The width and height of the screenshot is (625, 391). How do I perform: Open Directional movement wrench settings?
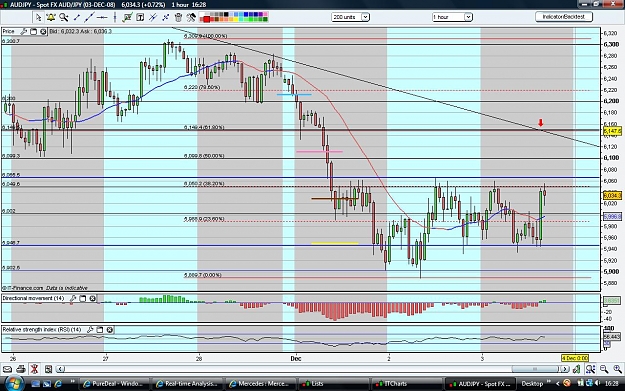[73, 298]
